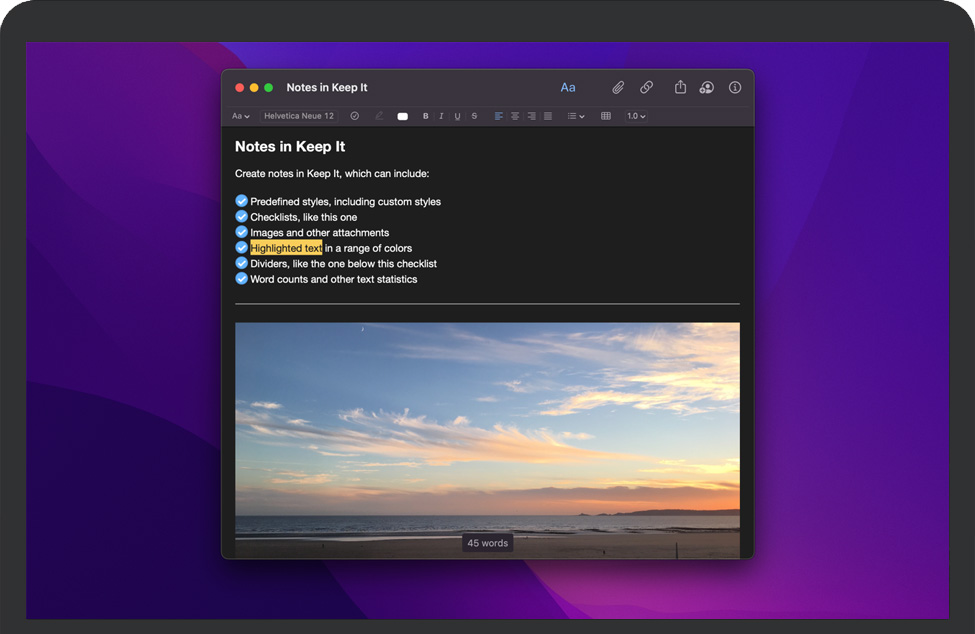This screenshot has height=634, width=975.
Task: Open the Aa styles dropdown
Action: [241, 116]
